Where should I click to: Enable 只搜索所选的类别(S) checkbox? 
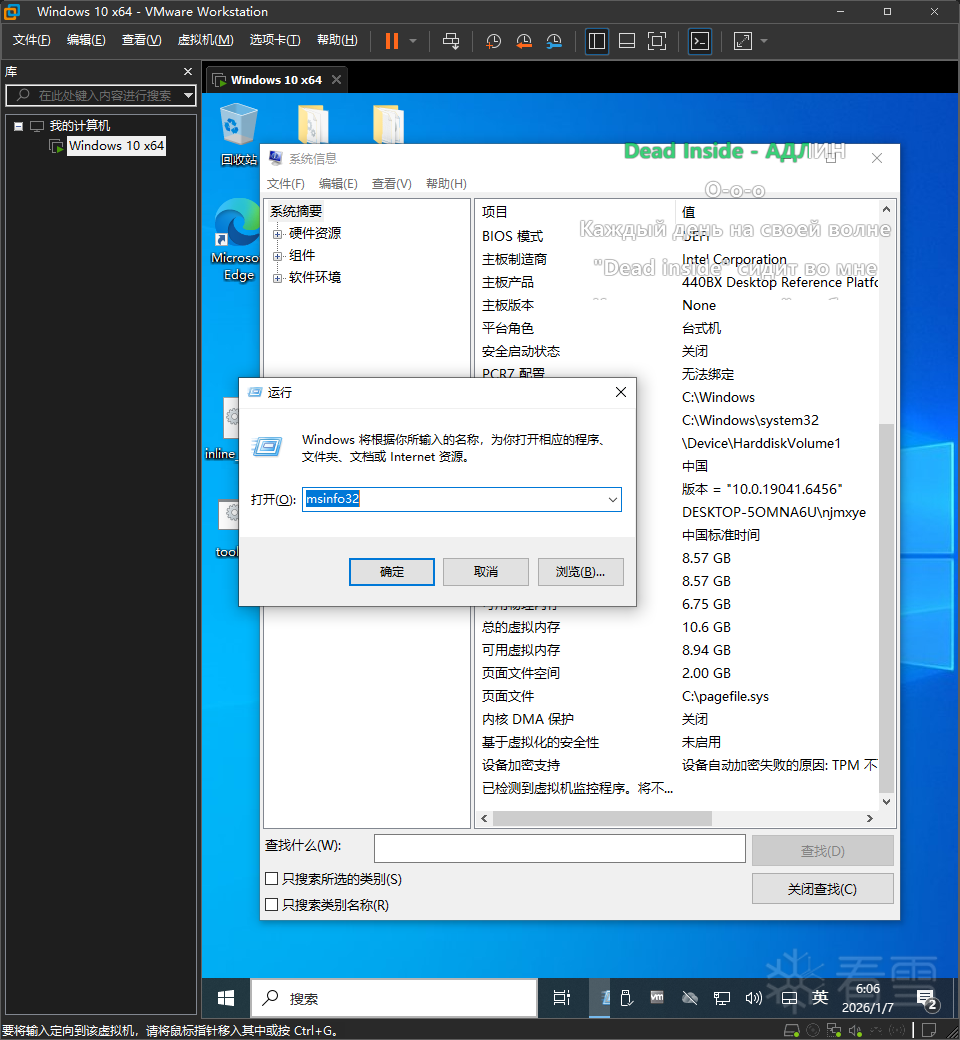[x=271, y=879]
